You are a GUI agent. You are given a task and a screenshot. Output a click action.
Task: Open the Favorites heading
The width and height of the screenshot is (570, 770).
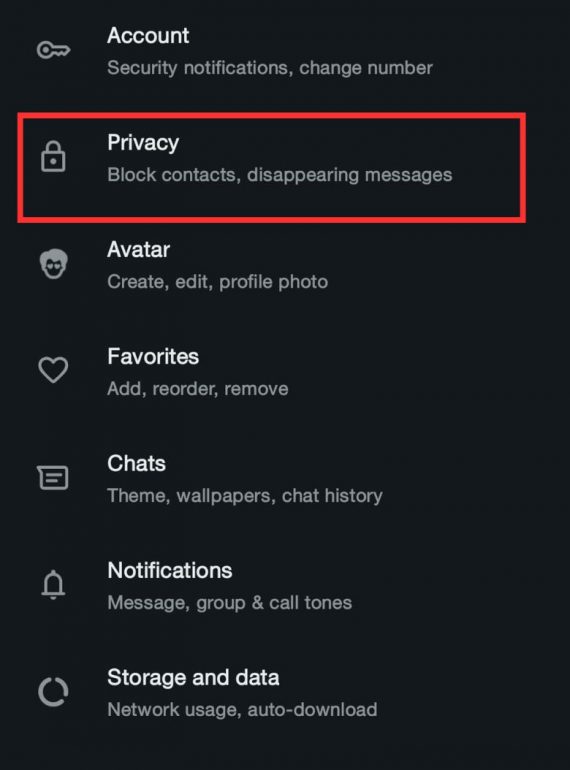click(x=153, y=357)
